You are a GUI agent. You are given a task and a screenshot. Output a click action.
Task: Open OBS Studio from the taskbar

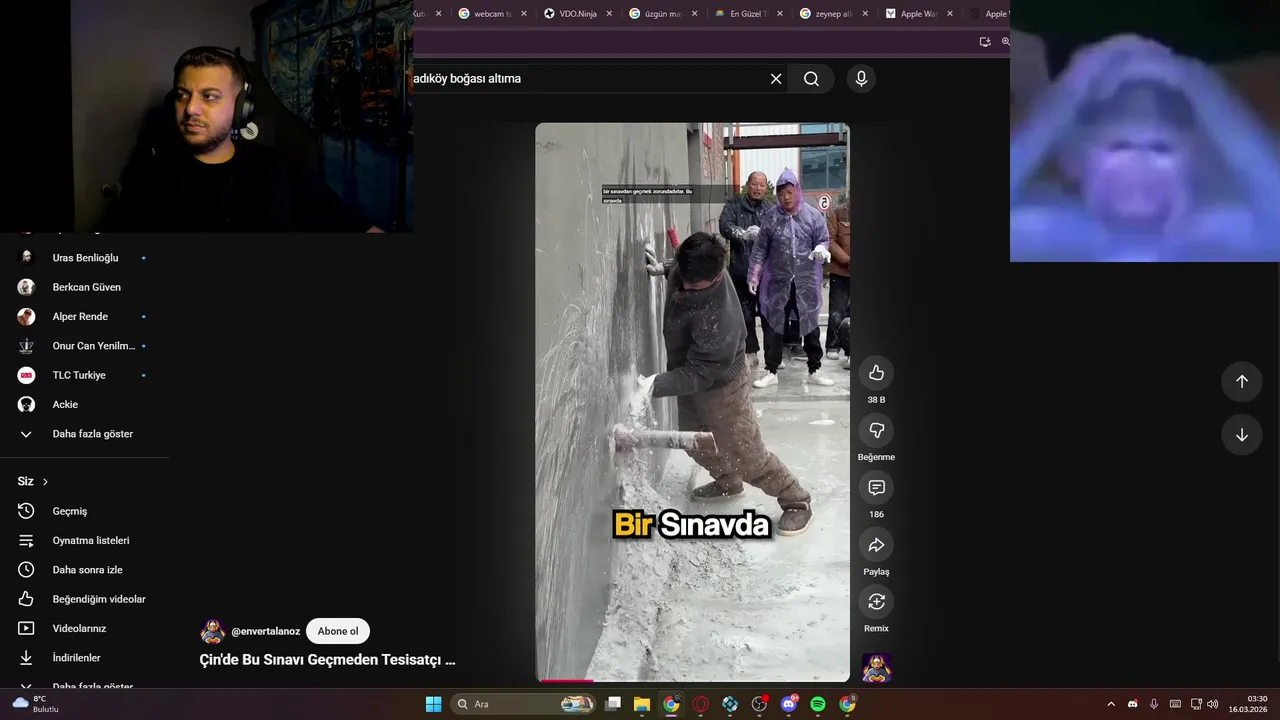759,704
